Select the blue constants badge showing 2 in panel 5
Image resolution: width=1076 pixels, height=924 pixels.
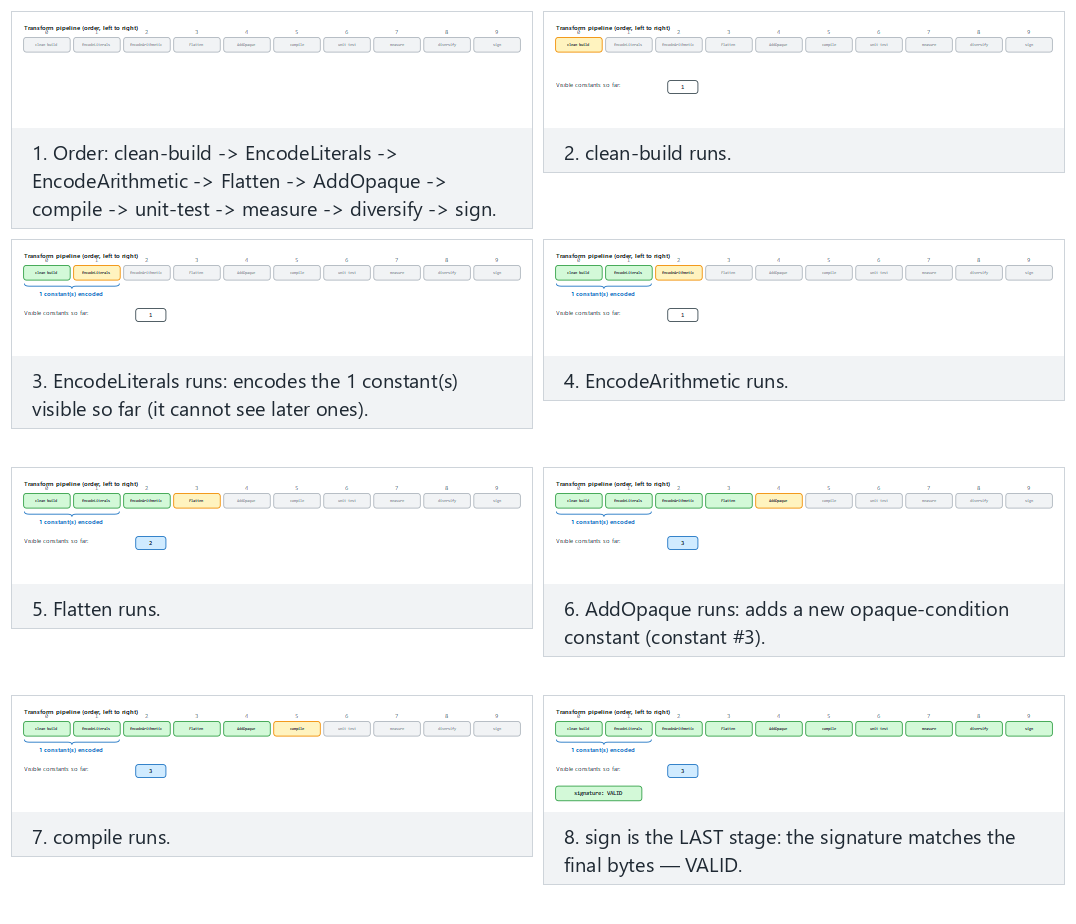point(151,543)
